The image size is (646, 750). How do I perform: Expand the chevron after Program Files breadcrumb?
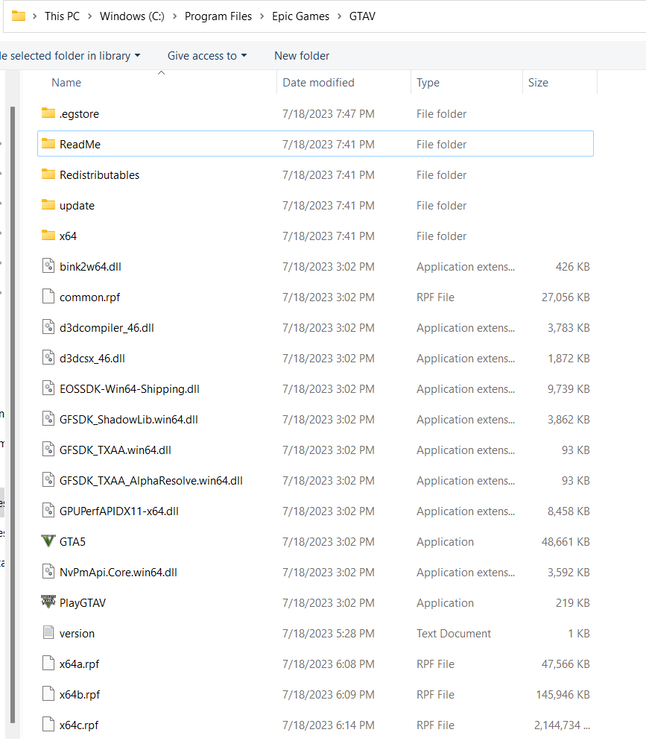coord(262,16)
